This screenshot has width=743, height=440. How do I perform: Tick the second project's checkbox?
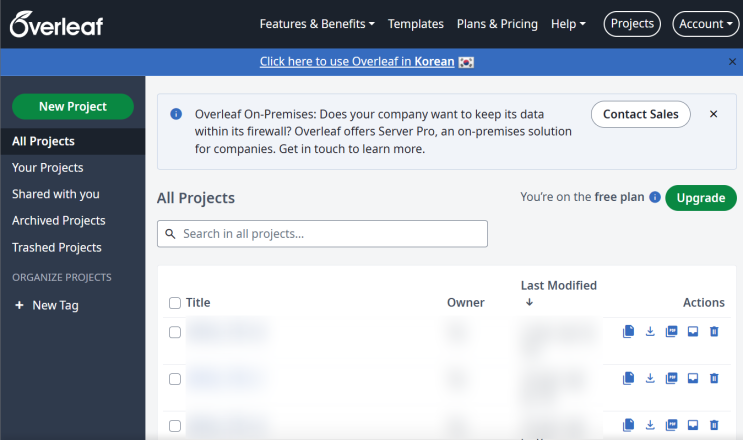click(175, 379)
